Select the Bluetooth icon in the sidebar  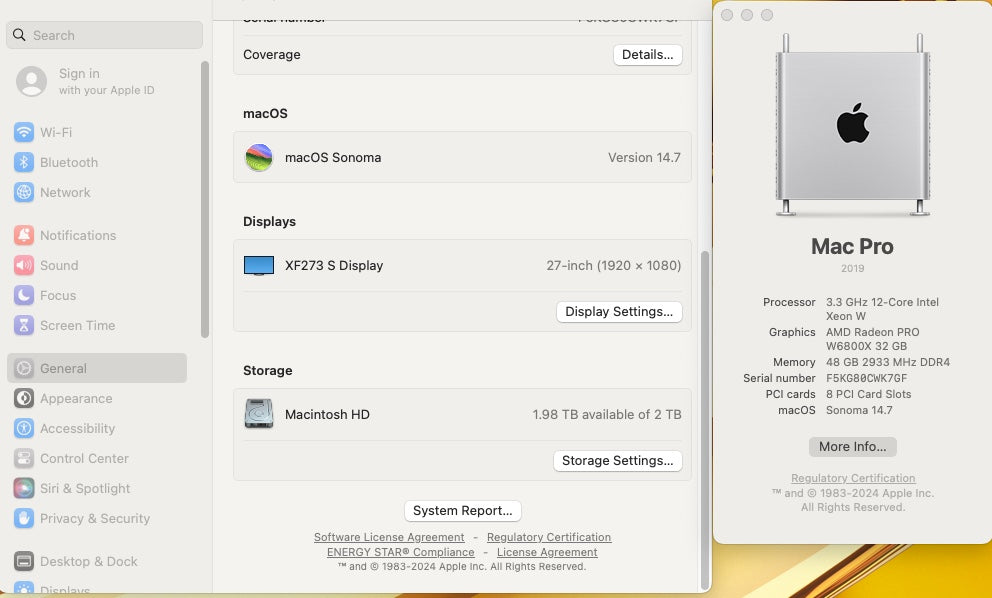(23, 162)
